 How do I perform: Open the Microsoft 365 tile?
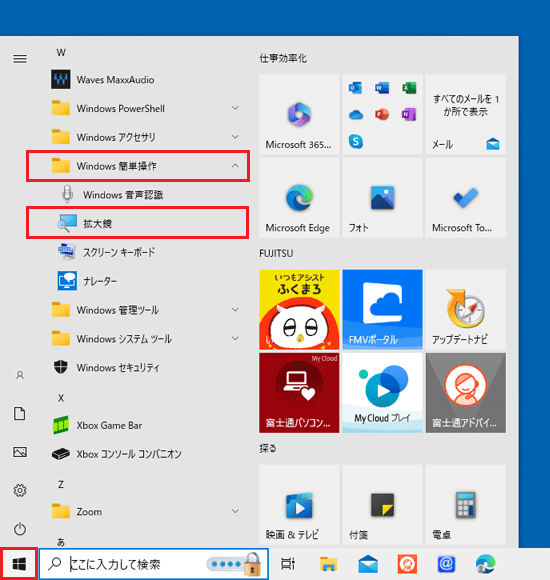pyautogui.click(x=299, y=114)
